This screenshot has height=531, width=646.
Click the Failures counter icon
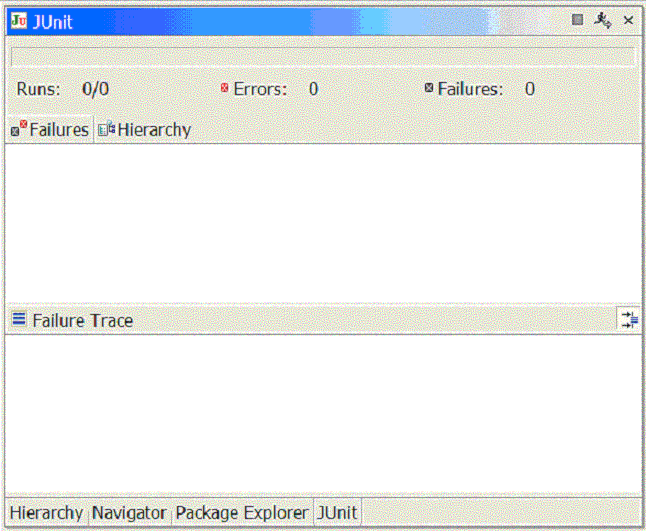coord(429,88)
